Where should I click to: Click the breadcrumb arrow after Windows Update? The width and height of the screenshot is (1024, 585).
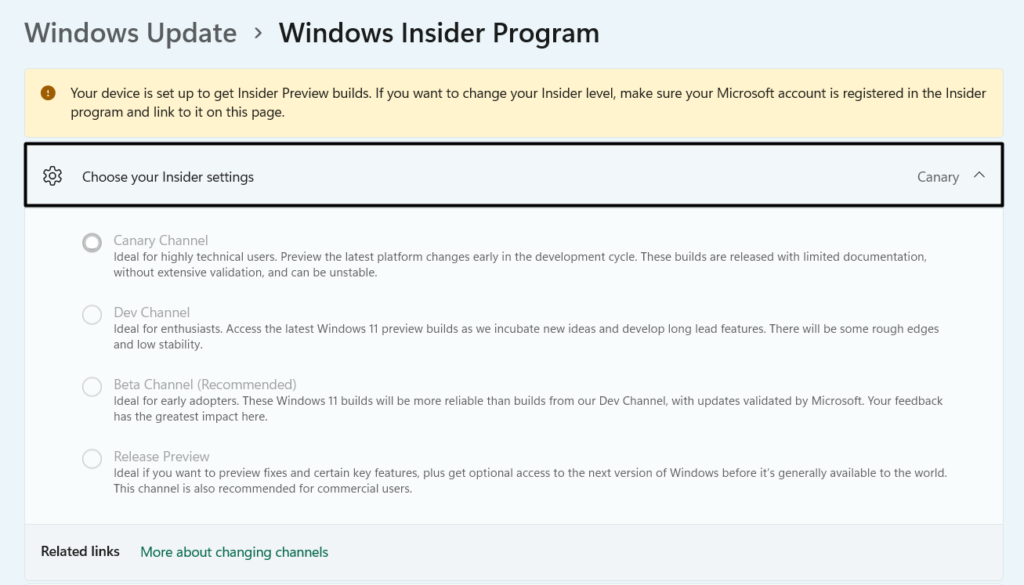(258, 33)
